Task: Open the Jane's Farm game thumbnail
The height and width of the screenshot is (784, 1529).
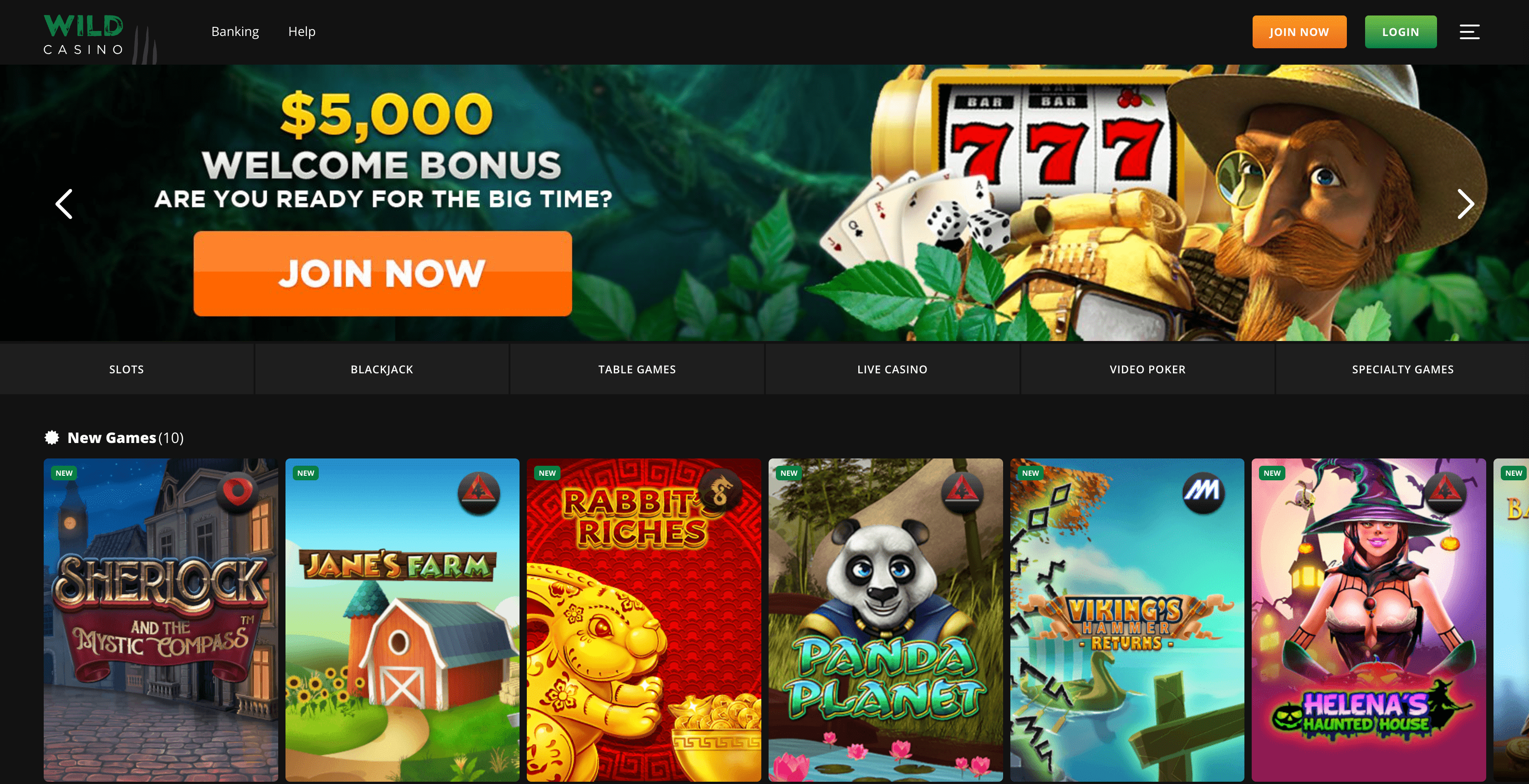Action: click(403, 620)
